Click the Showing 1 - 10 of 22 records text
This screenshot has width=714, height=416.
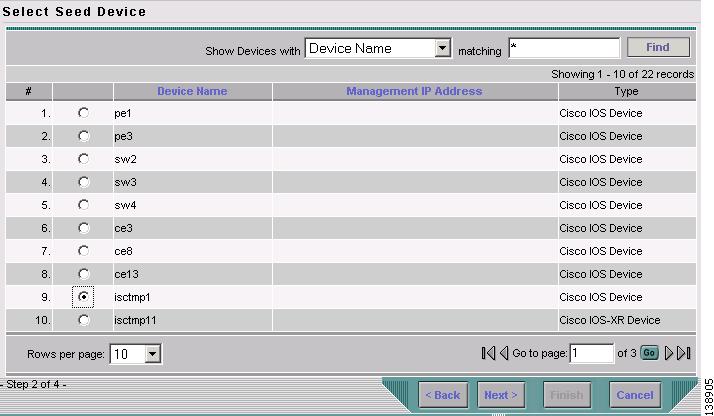tap(622, 74)
